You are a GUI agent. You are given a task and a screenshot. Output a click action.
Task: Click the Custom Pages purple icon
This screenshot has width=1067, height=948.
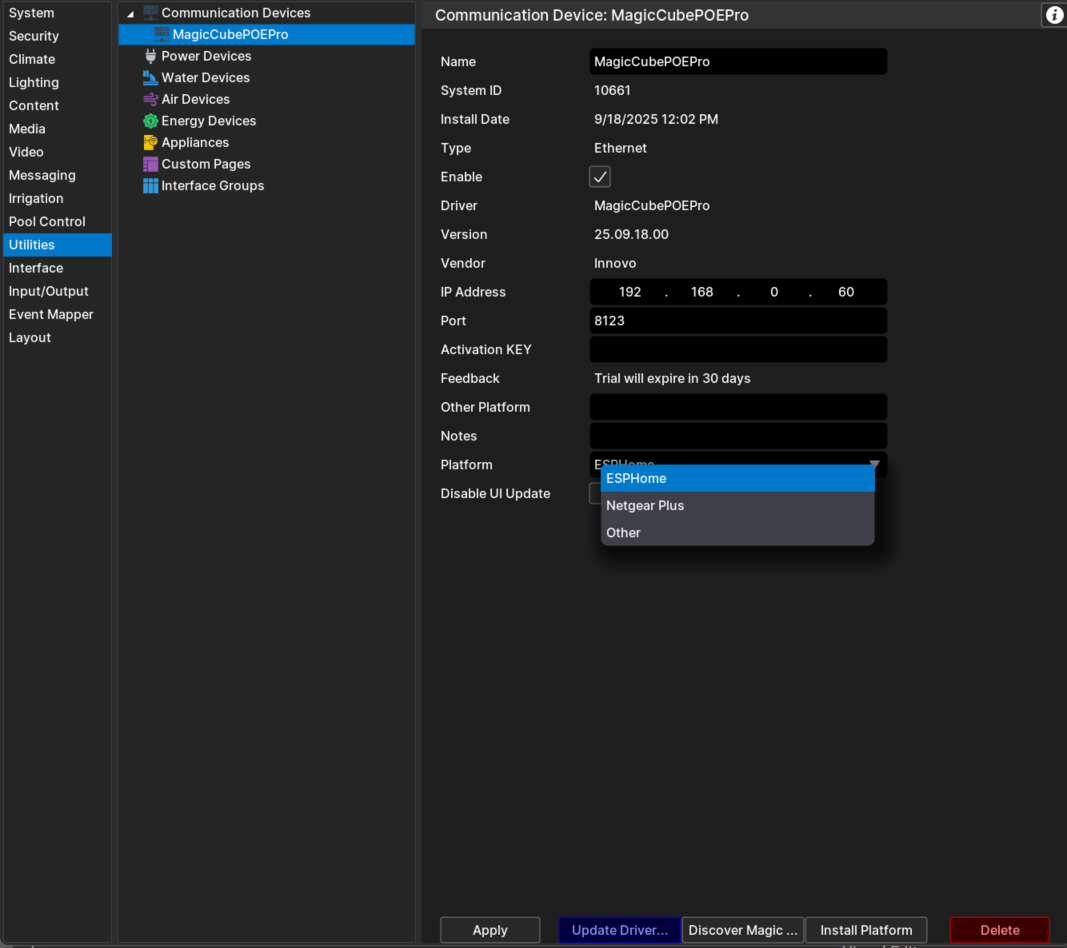pos(151,164)
